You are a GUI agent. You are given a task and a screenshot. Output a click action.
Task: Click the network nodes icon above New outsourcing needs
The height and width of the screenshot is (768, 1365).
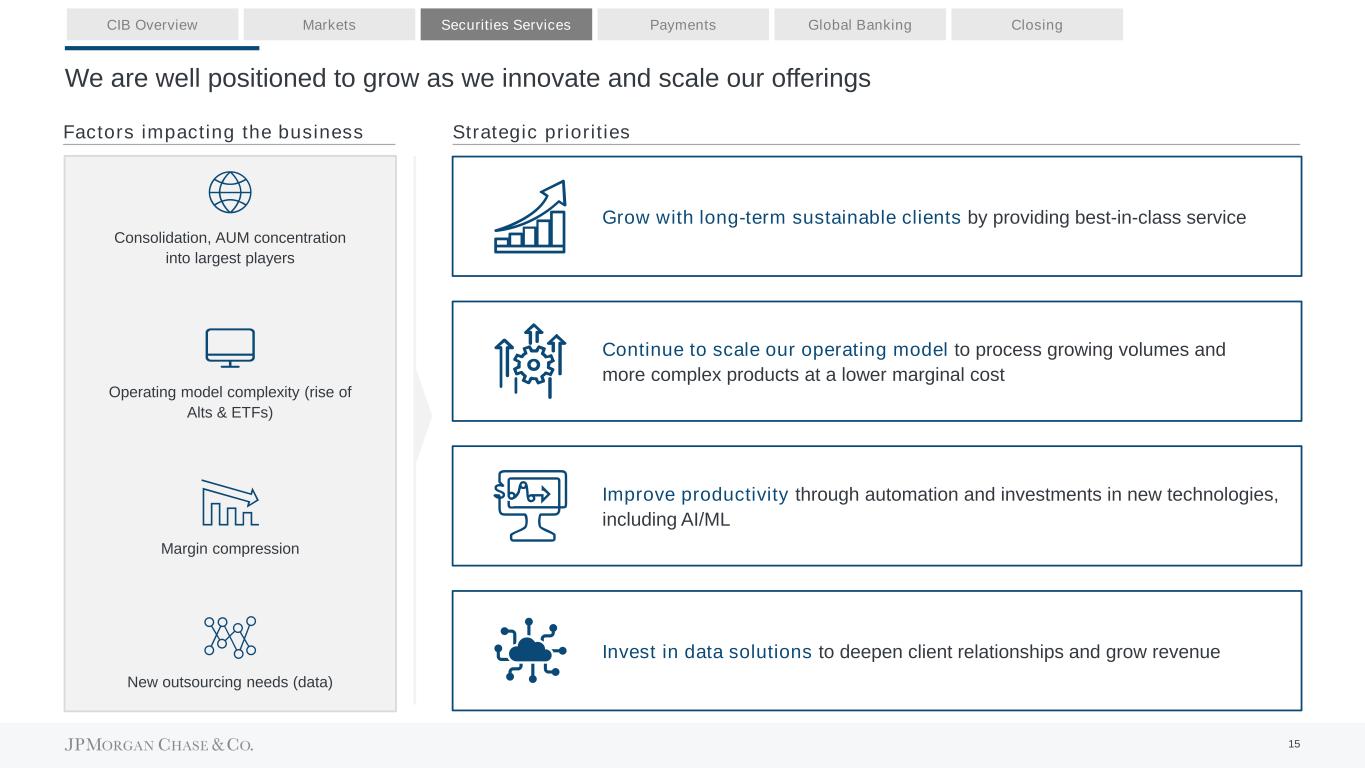[x=230, y=636]
